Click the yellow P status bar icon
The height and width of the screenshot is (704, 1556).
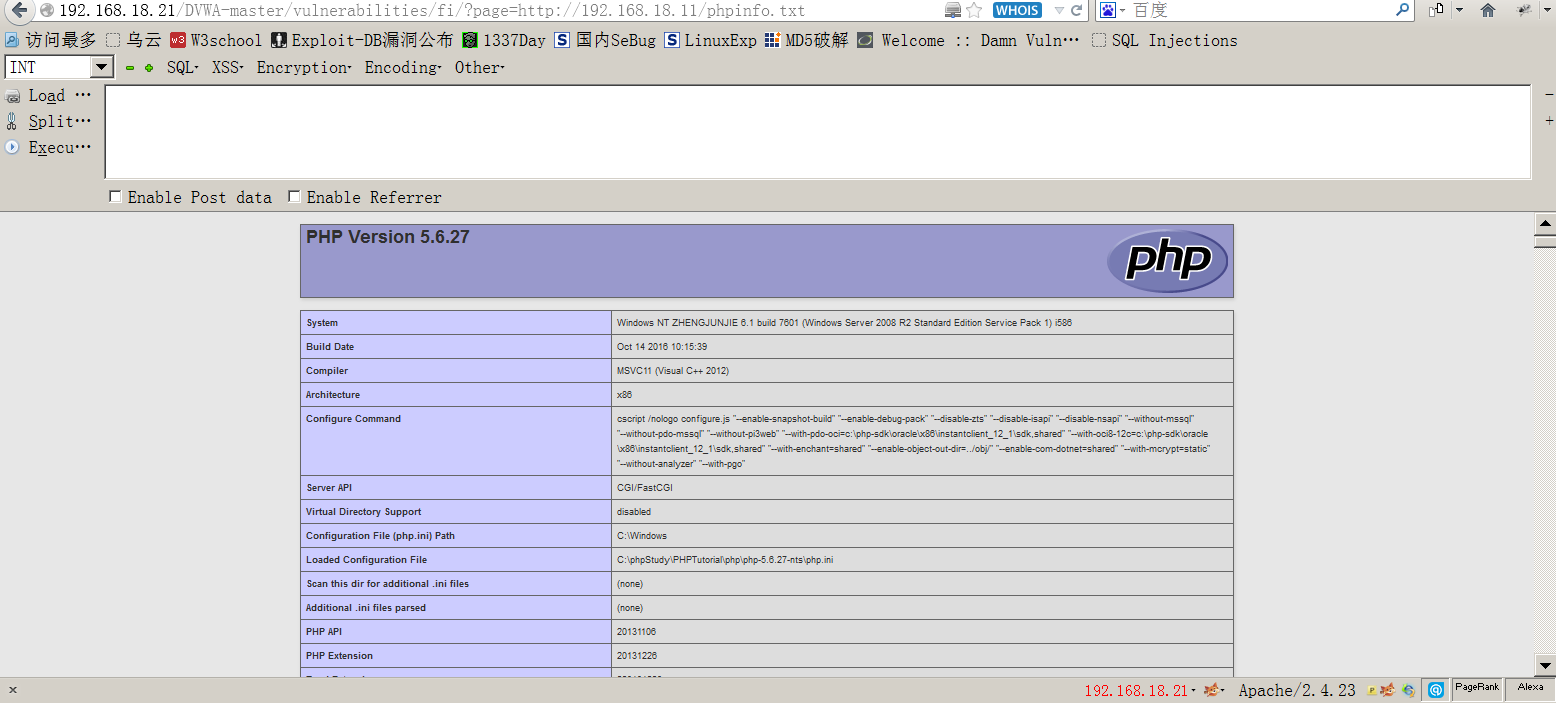[x=1372, y=690]
